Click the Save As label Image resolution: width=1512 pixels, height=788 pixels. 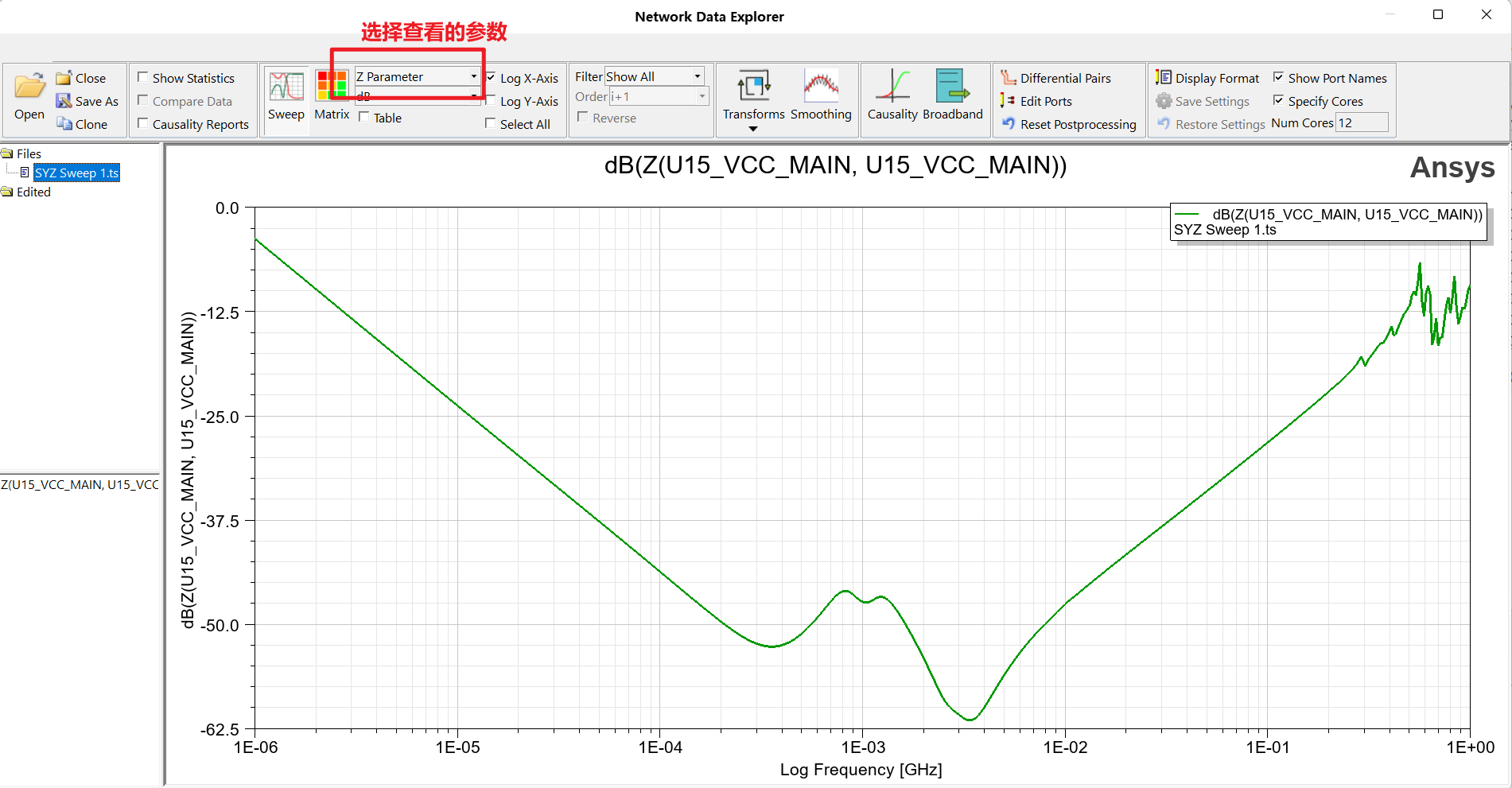tap(97, 101)
